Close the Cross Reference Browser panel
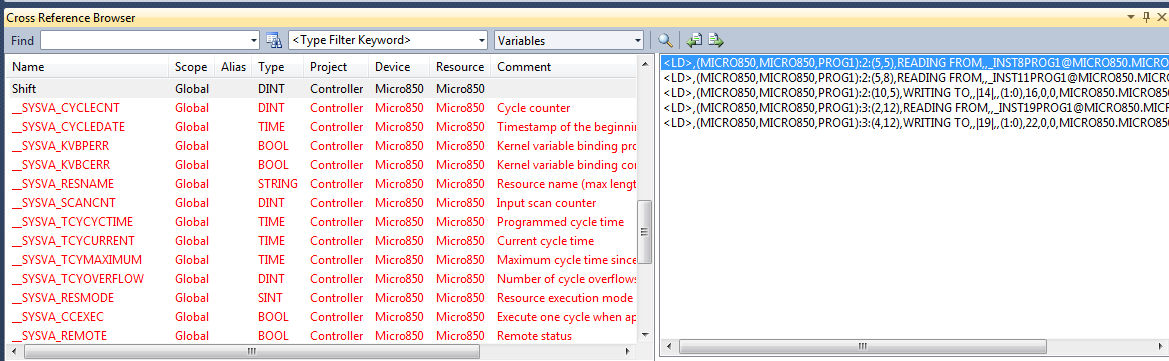1169x361 pixels. [x=1161, y=16]
